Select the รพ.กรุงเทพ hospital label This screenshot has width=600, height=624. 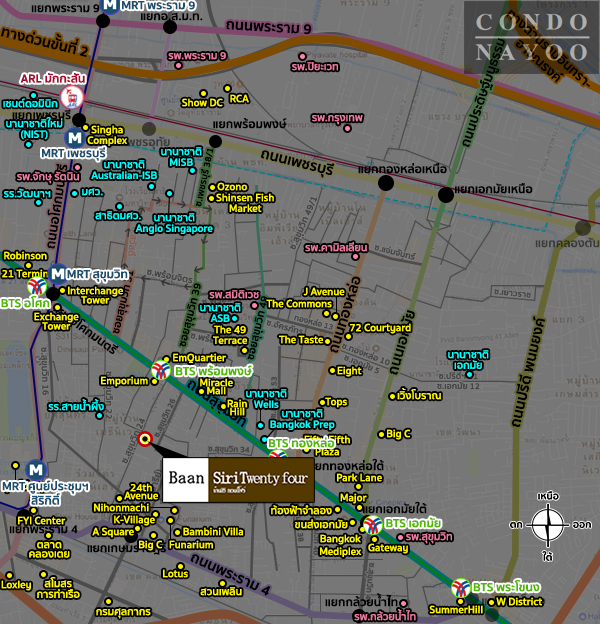coord(337,118)
